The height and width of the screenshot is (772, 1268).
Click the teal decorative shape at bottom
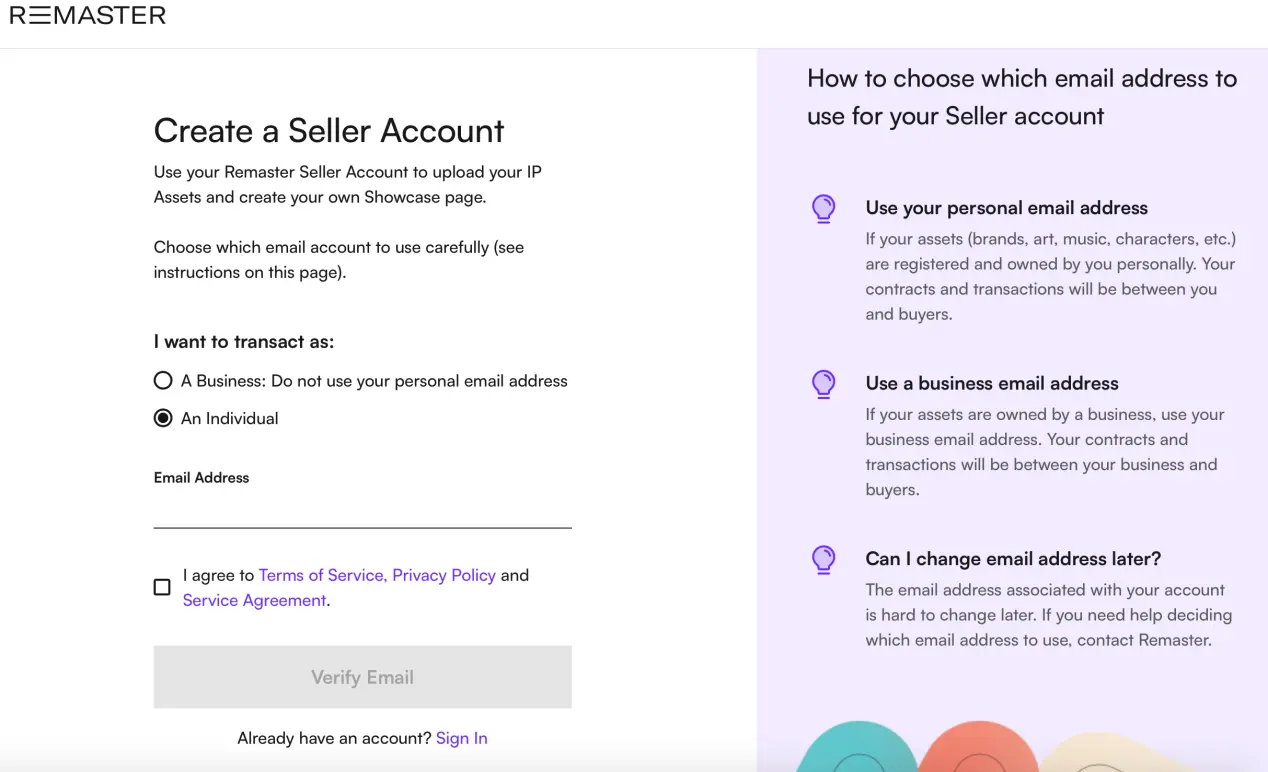(858, 748)
